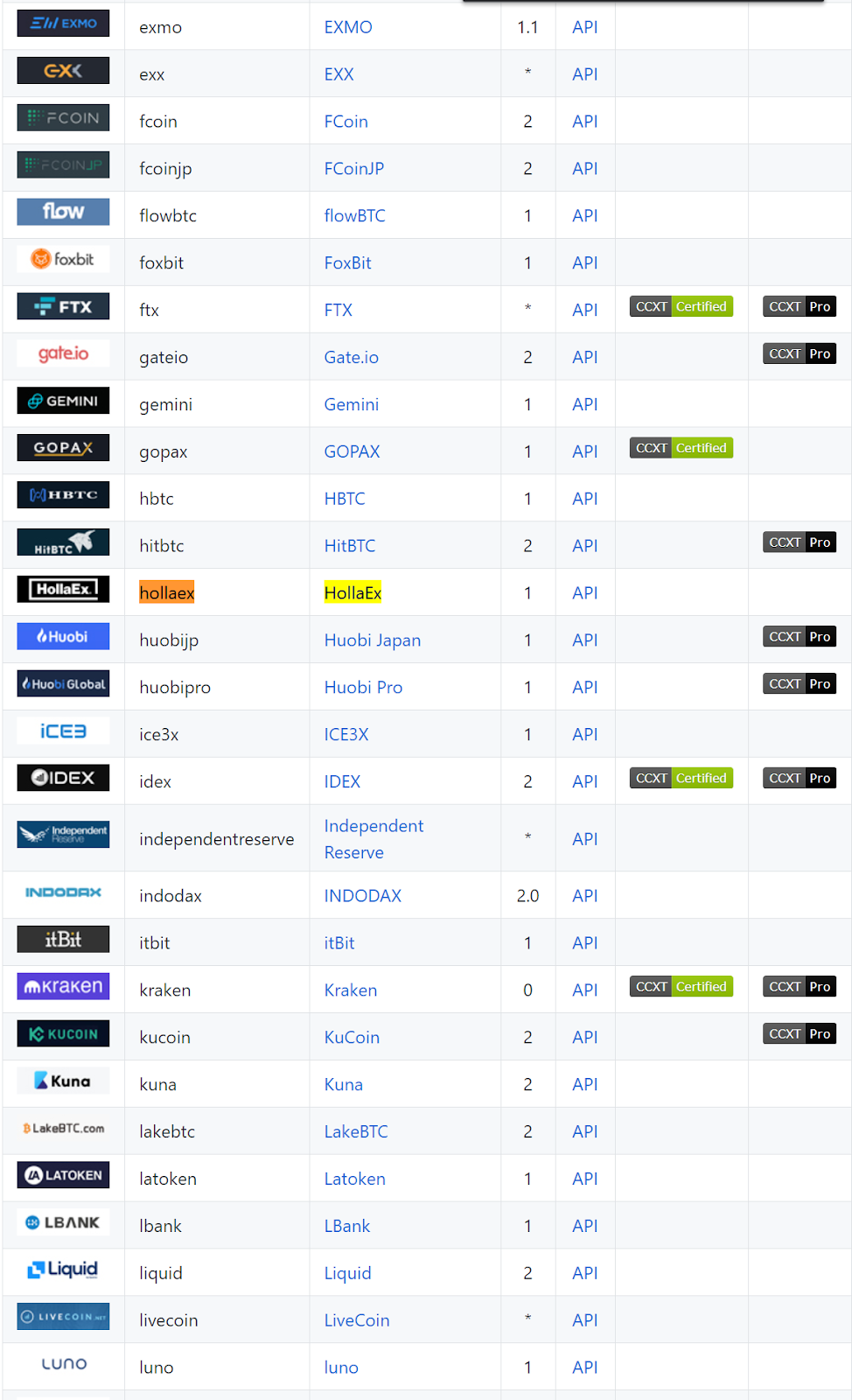Click the IDEX logo

[63, 780]
